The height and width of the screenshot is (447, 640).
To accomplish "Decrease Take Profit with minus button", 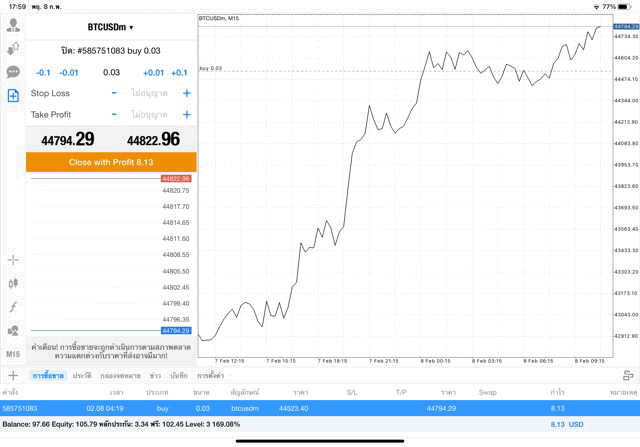I will coord(114,115).
